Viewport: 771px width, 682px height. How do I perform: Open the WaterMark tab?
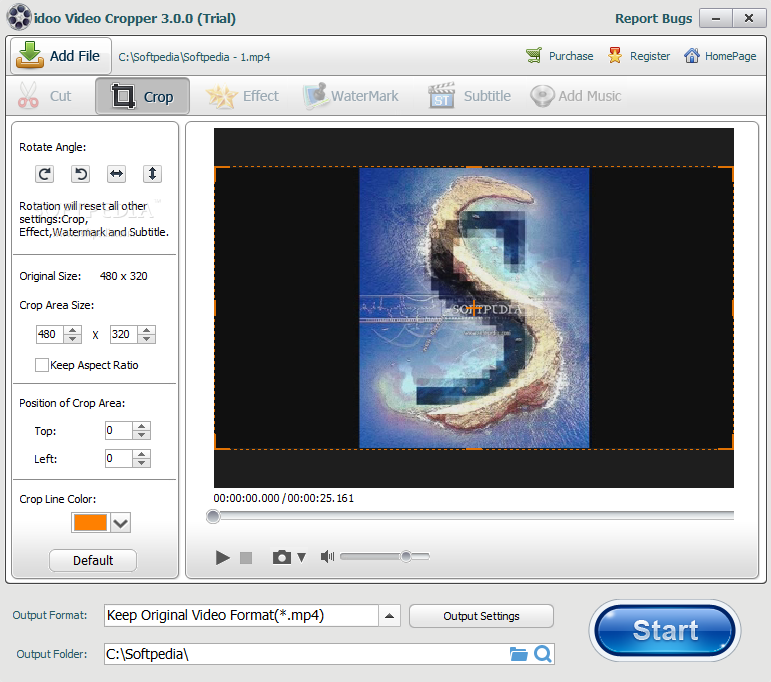(351, 96)
